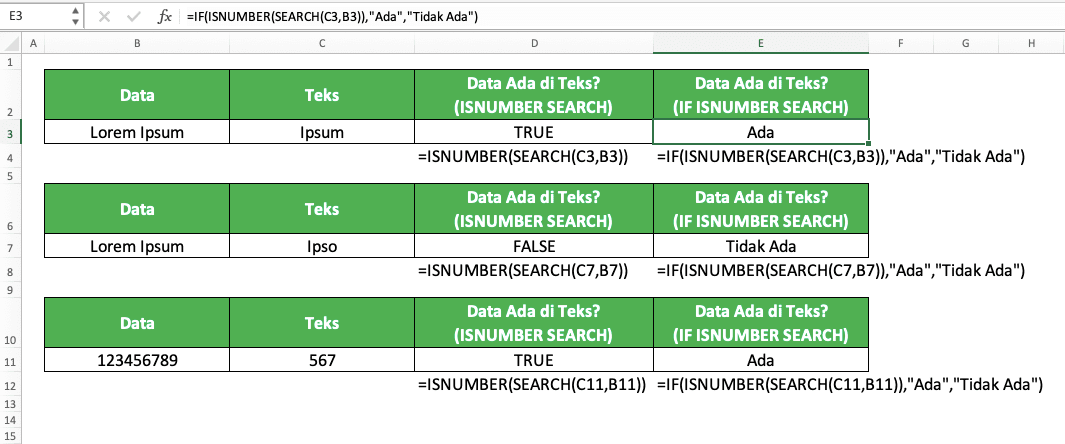Select column B header

[137, 44]
